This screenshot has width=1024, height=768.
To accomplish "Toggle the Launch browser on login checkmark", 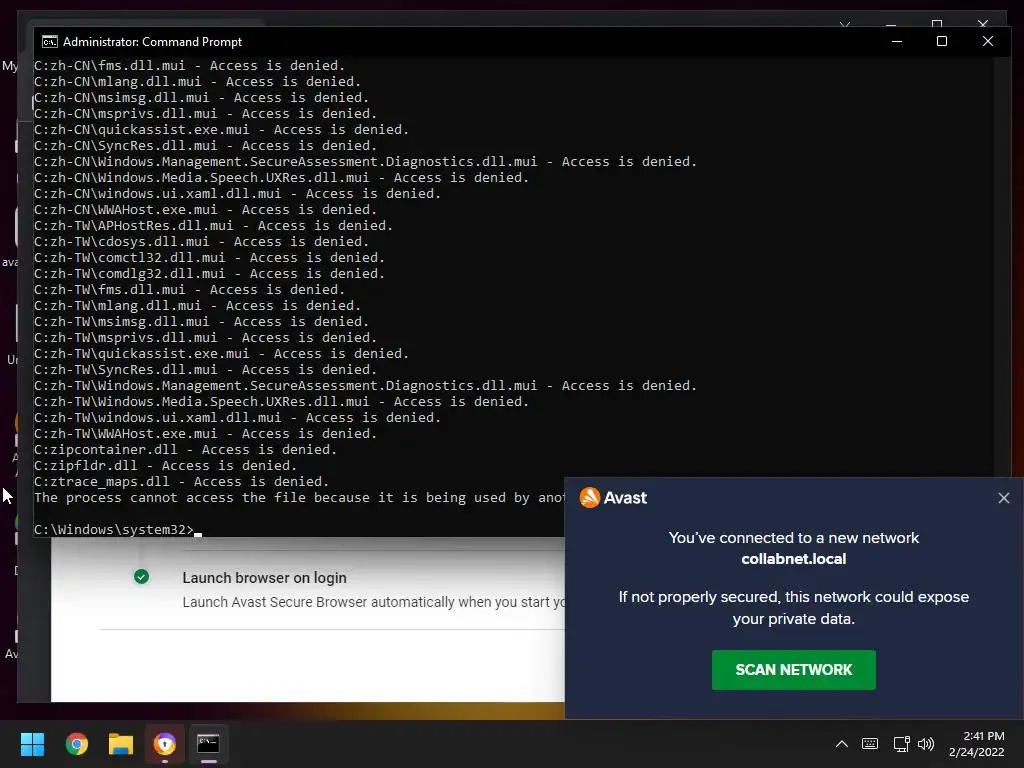I will coord(141,577).
